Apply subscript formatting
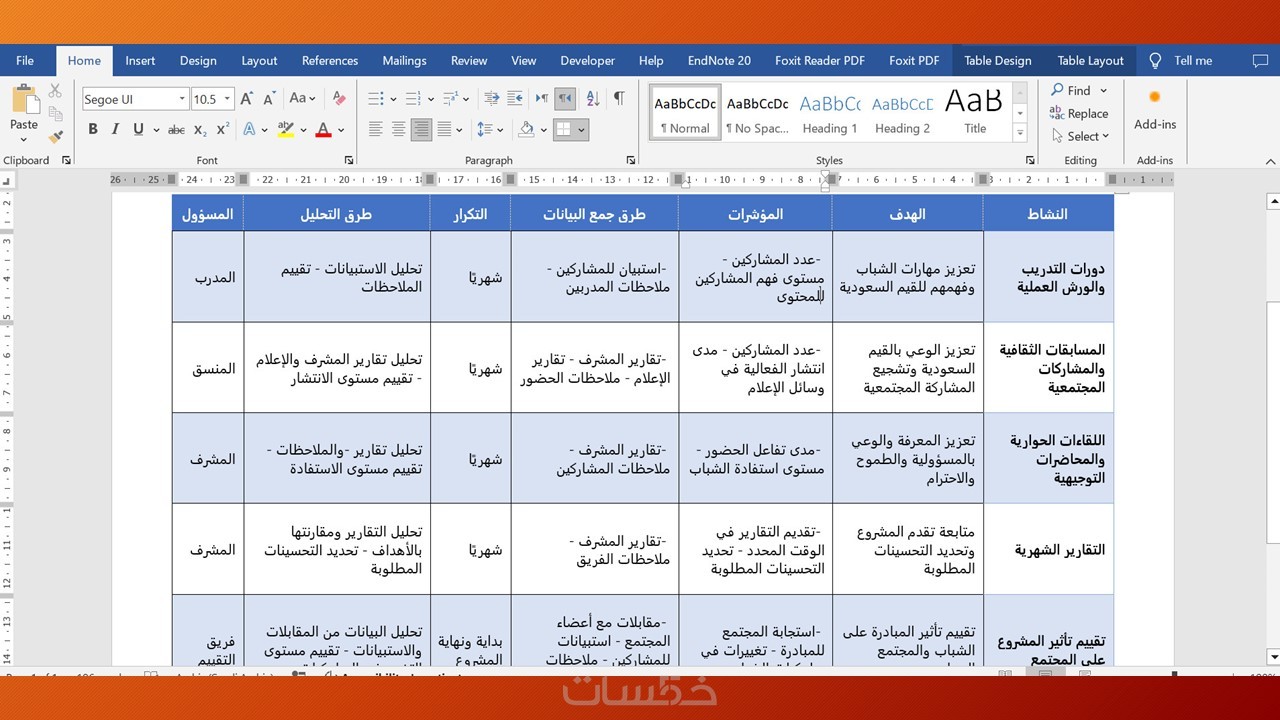The width and height of the screenshot is (1280, 720). (200, 129)
